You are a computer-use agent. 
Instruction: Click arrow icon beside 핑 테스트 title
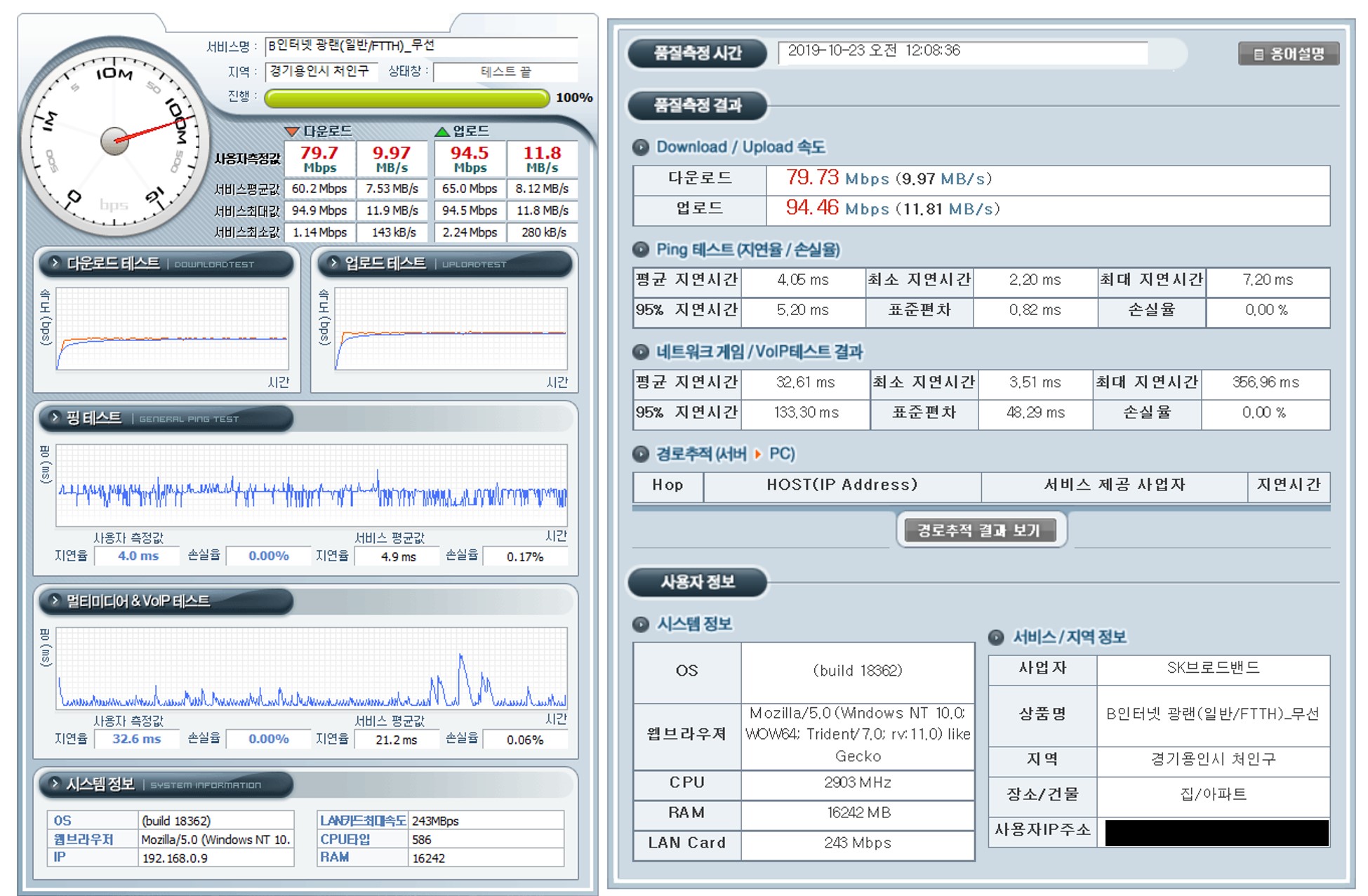[55, 417]
